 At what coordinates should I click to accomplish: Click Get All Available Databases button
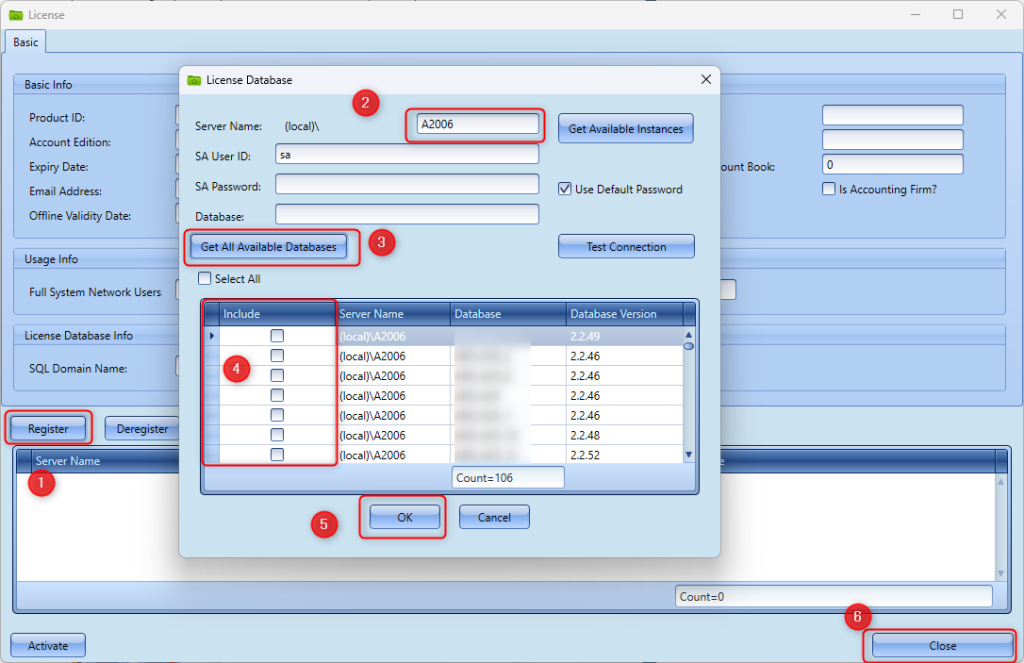click(x=268, y=246)
